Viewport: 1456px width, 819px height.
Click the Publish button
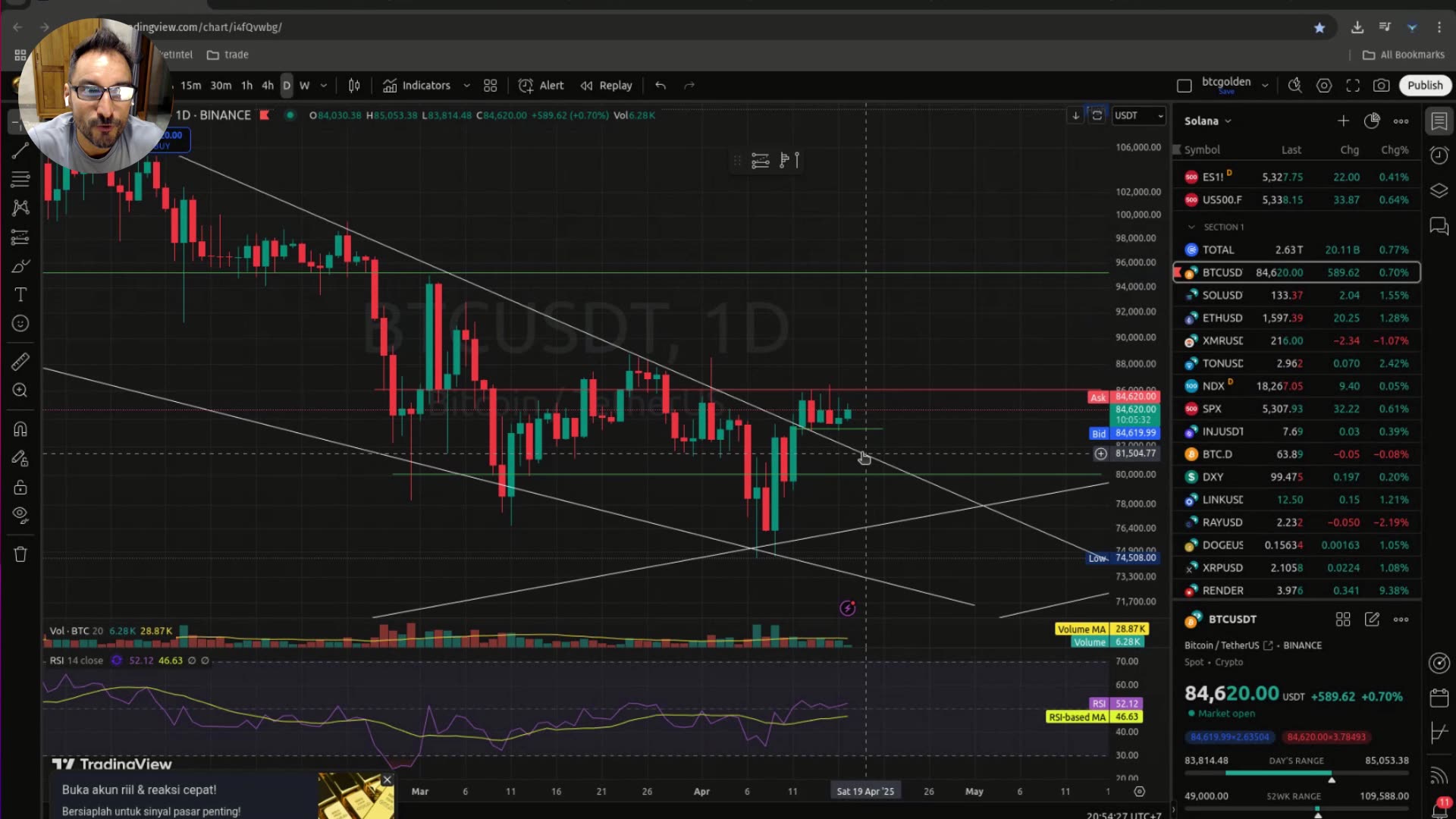tap(1424, 86)
